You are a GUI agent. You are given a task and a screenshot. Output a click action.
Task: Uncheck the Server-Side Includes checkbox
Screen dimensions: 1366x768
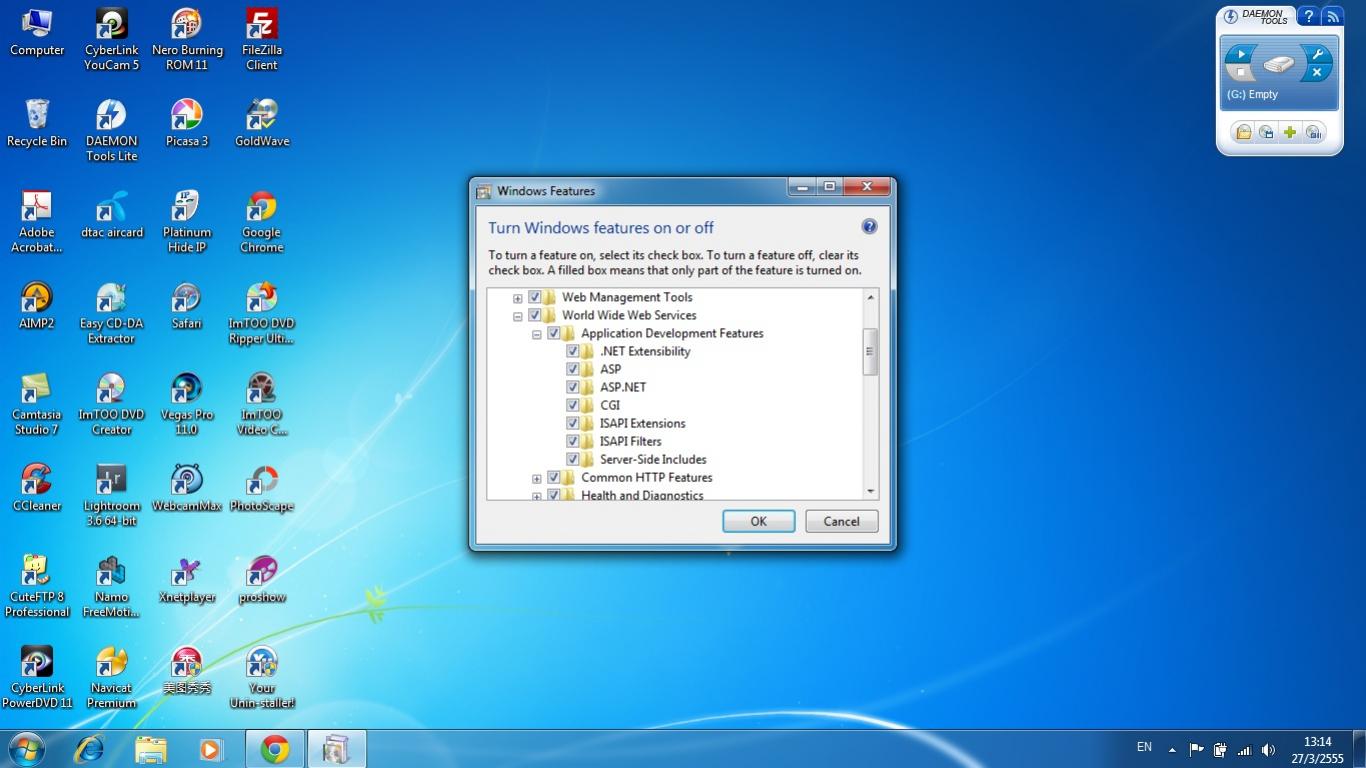click(573, 459)
